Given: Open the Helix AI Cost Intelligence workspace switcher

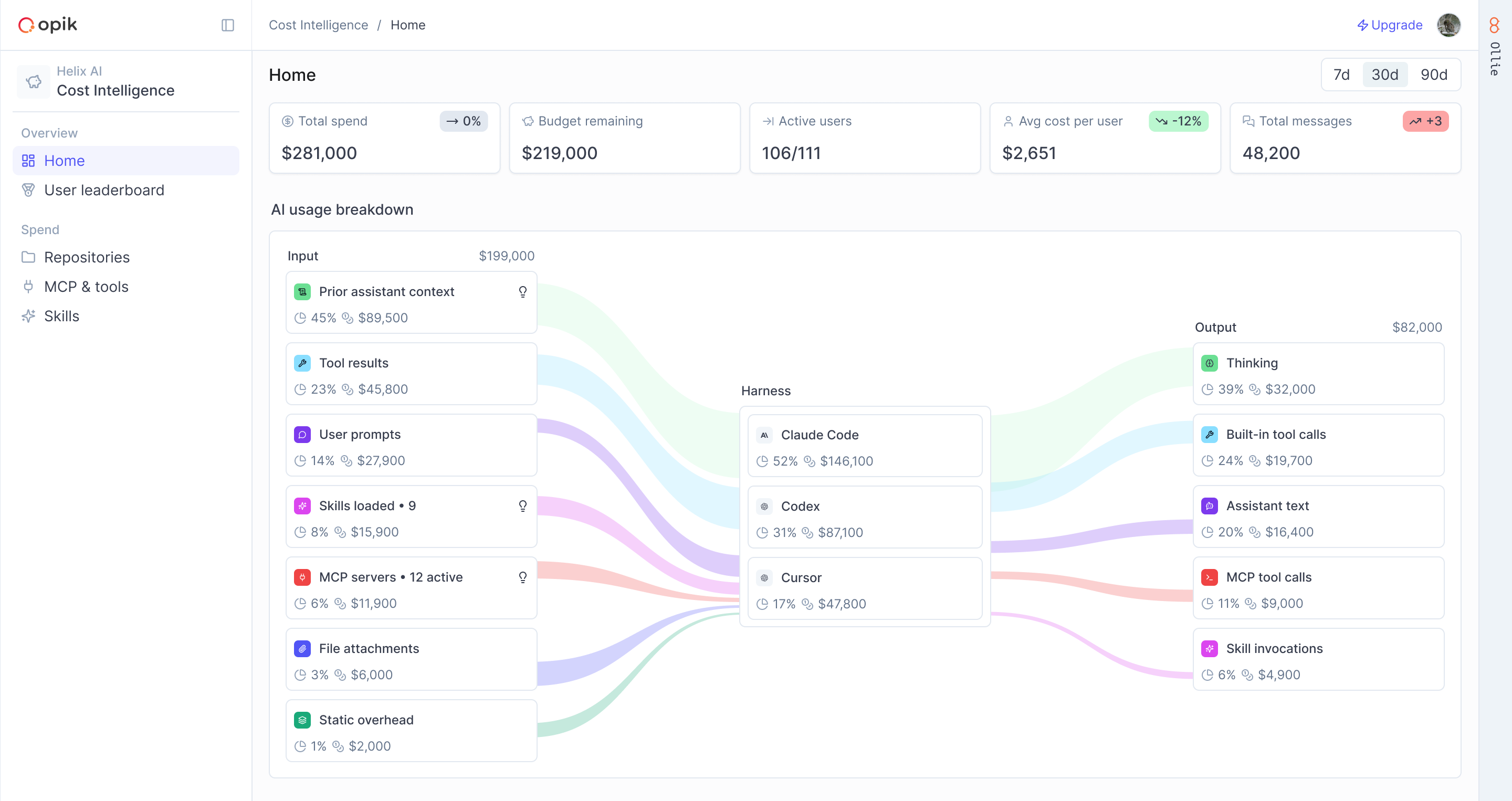Looking at the screenshot, I should (x=125, y=81).
